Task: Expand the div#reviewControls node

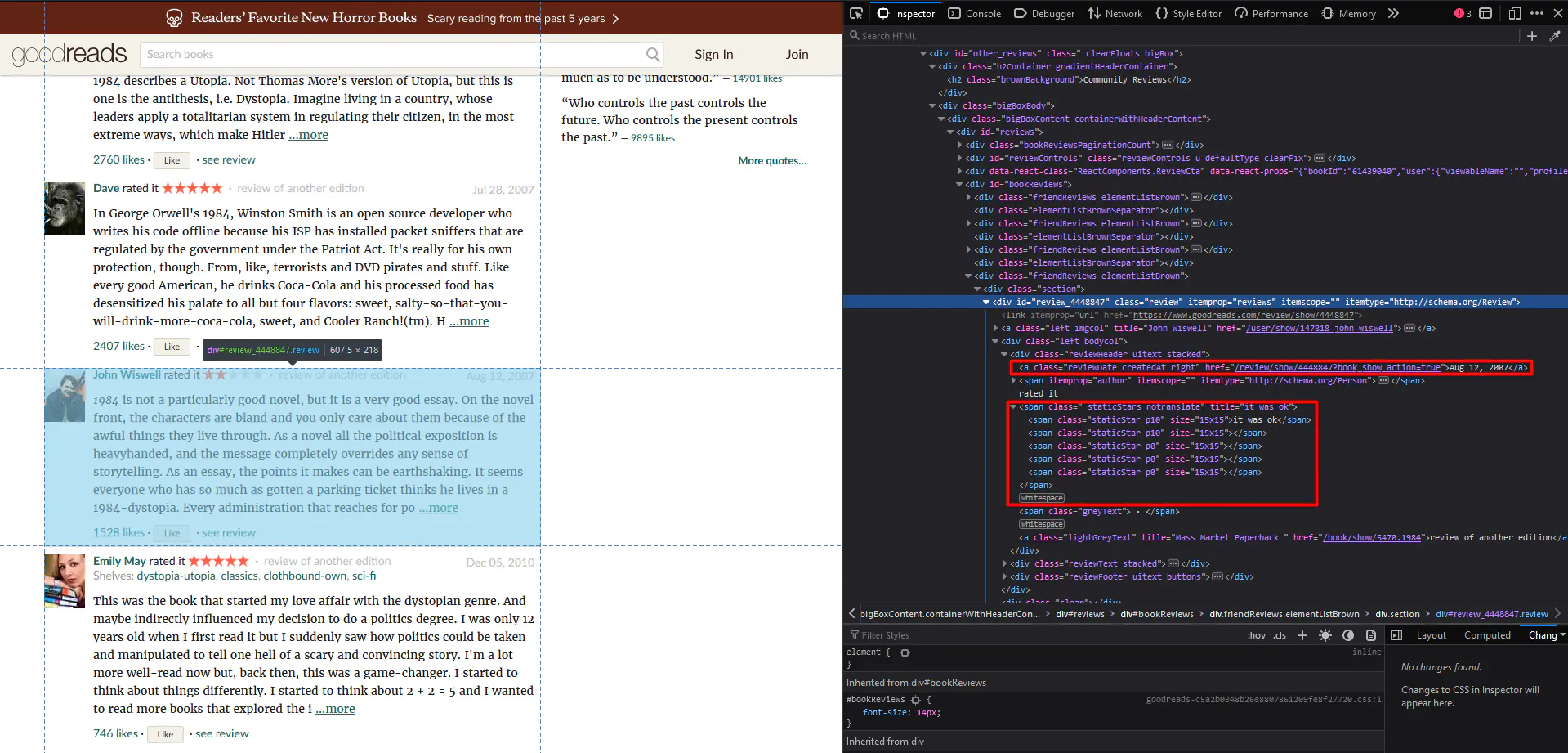Action: point(958,158)
